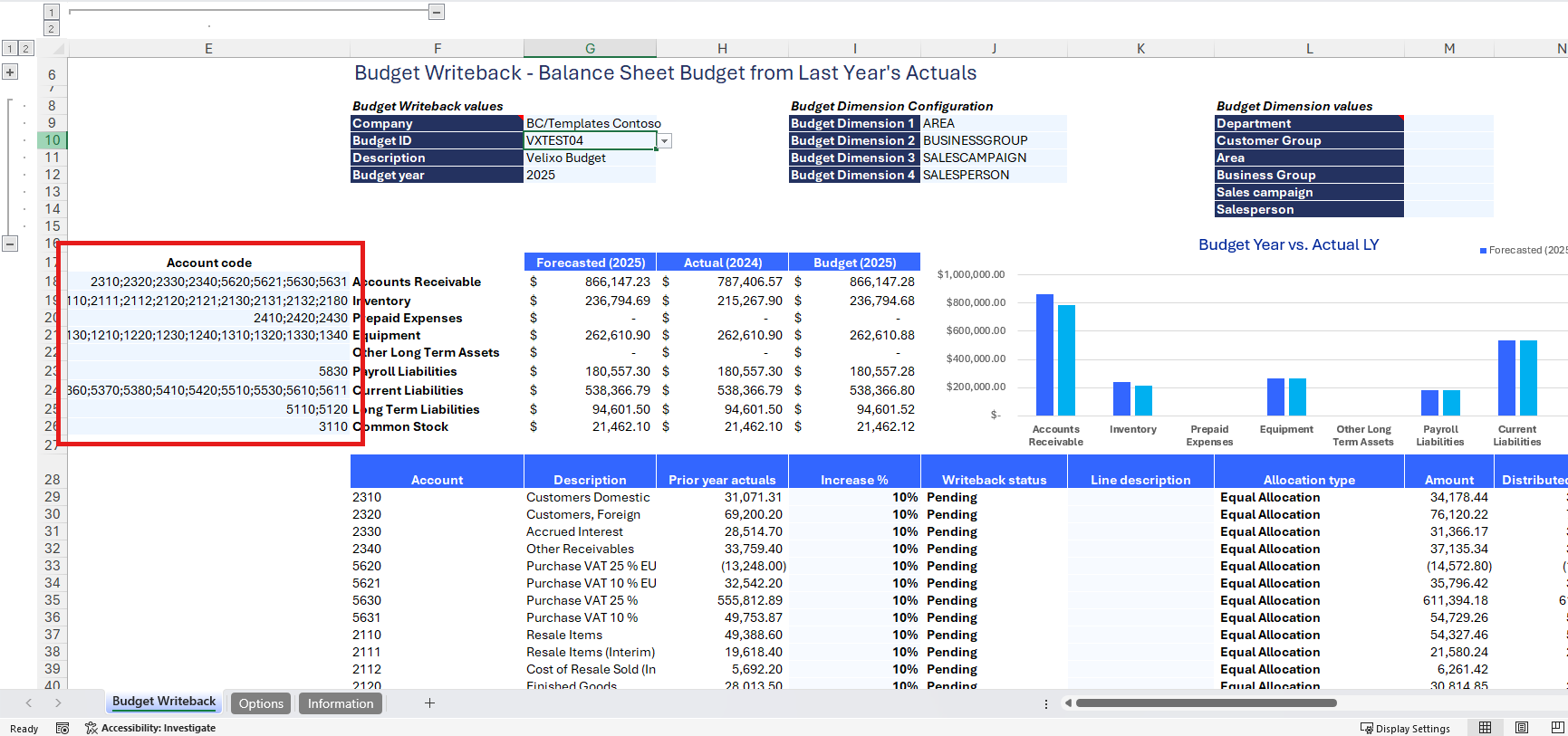Viewport: 1568px width, 736px height.
Task: Click the horizontal scrollbar thumb
Action: pyautogui.click(x=1205, y=703)
